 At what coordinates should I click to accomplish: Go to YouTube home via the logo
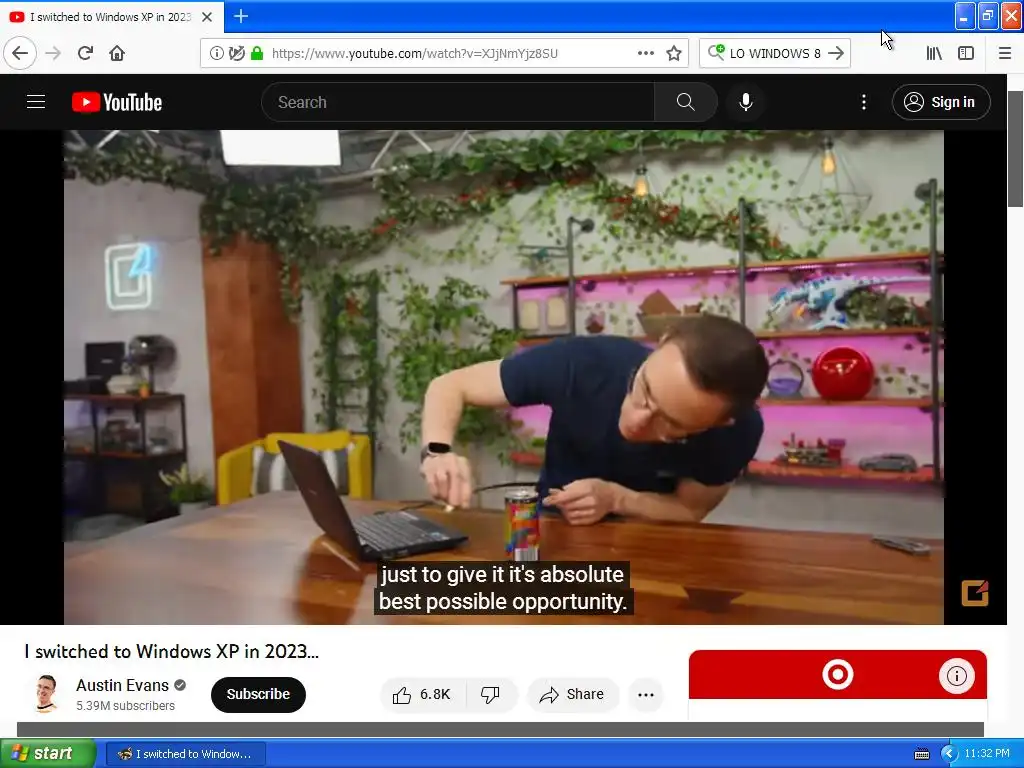(x=117, y=102)
